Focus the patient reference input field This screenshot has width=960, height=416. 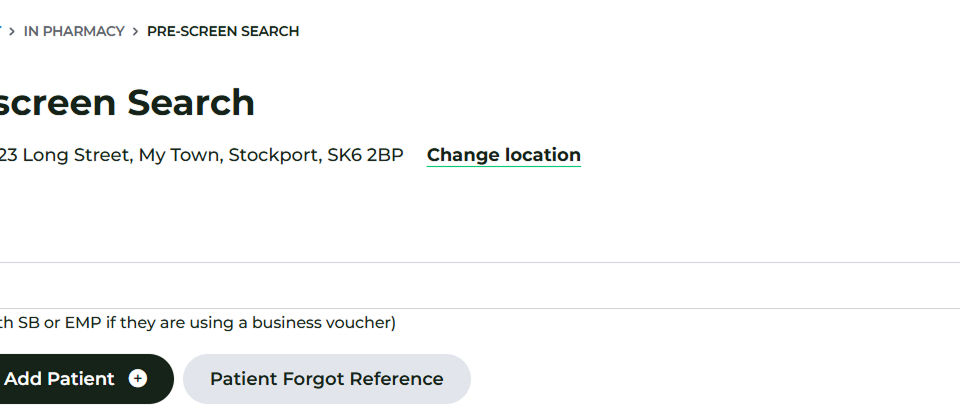(400, 286)
